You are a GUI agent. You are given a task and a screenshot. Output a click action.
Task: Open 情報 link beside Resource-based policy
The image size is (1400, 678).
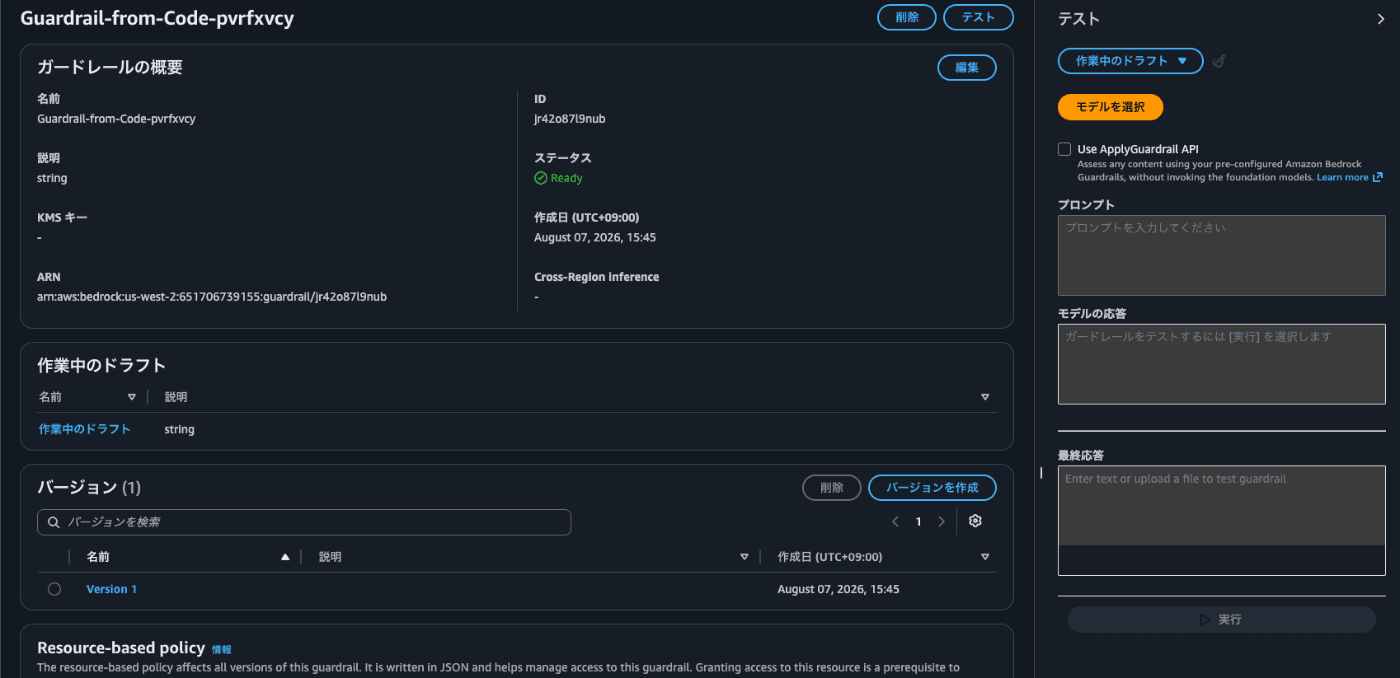pos(222,649)
